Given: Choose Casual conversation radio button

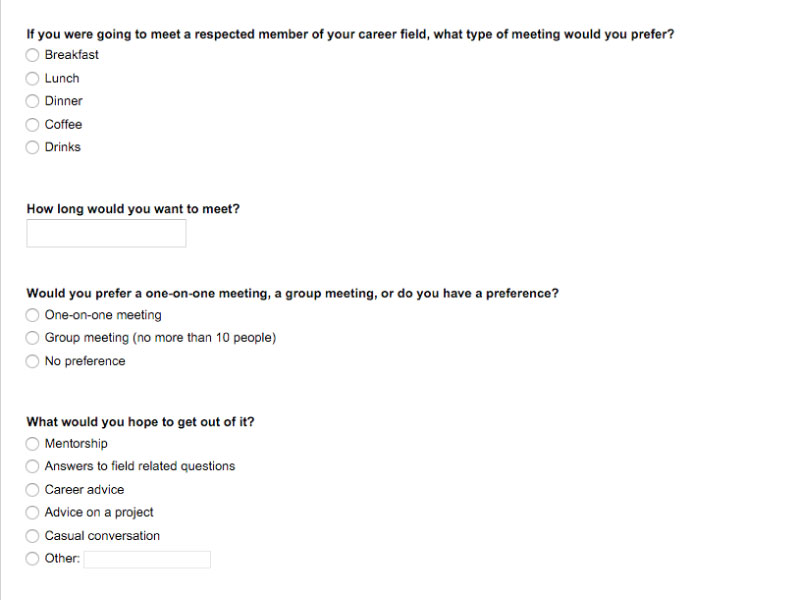Looking at the screenshot, I should [x=32, y=536].
